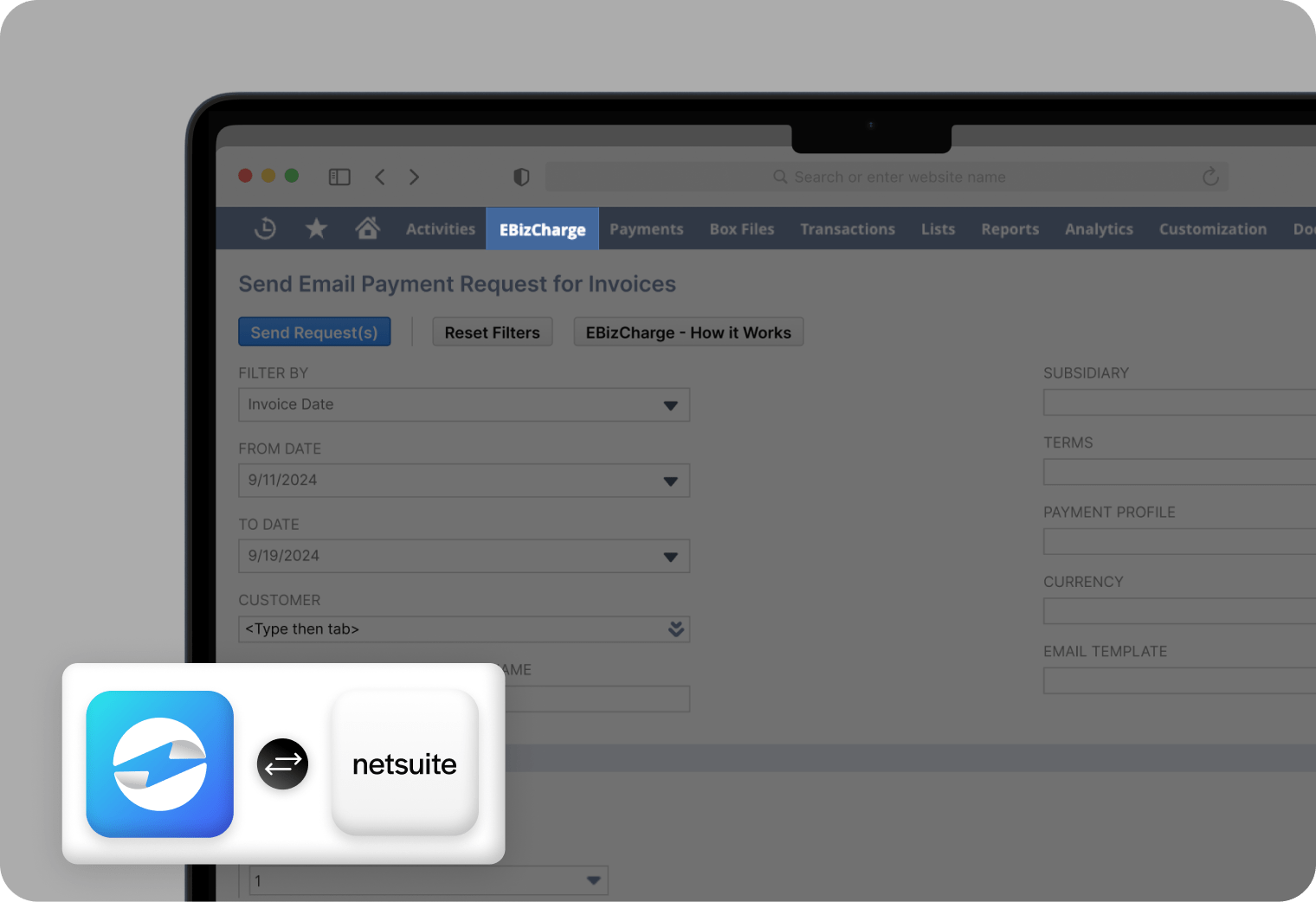
Task: Open the Transactions menu
Action: point(848,229)
